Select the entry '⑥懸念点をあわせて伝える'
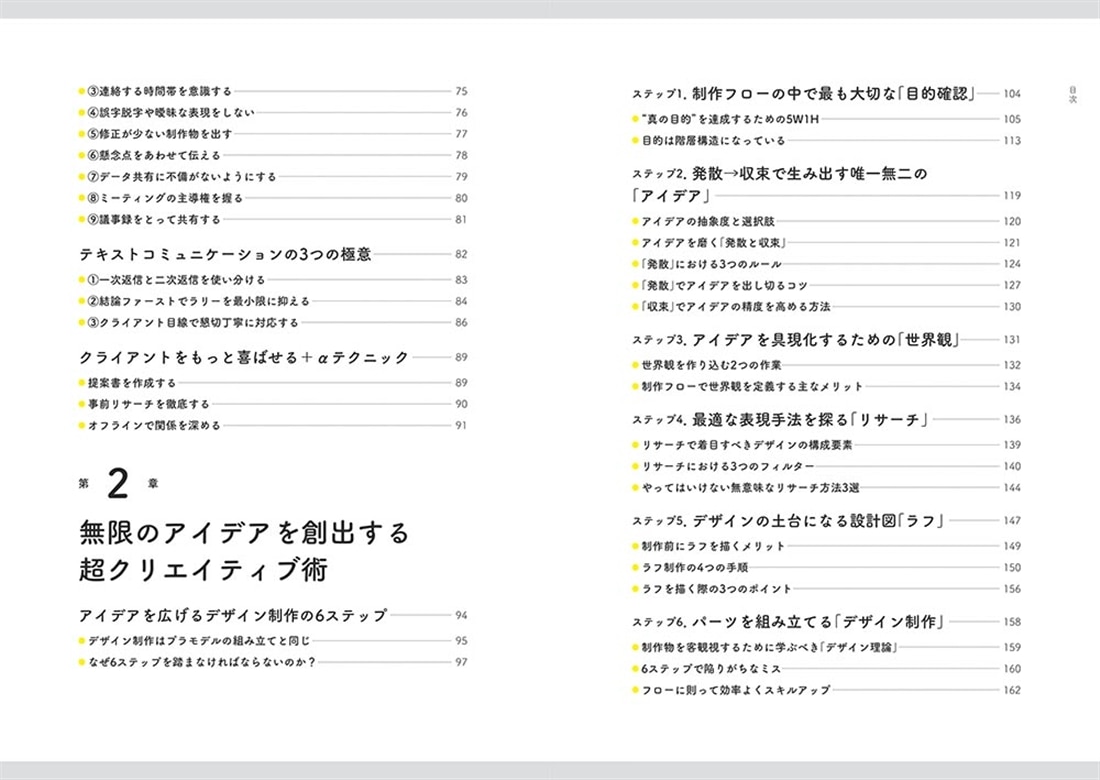The image size is (1100, 780). tap(154, 155)
